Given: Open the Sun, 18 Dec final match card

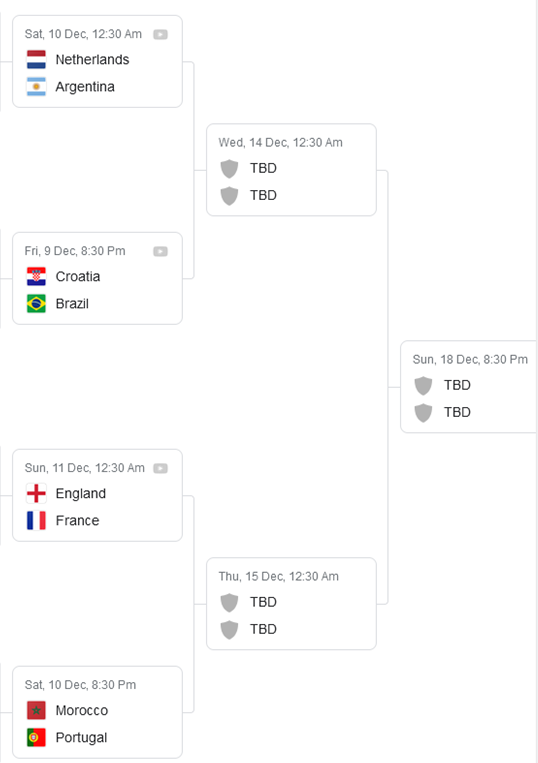Looking at the screenshot, I should (x=469, y=387).
